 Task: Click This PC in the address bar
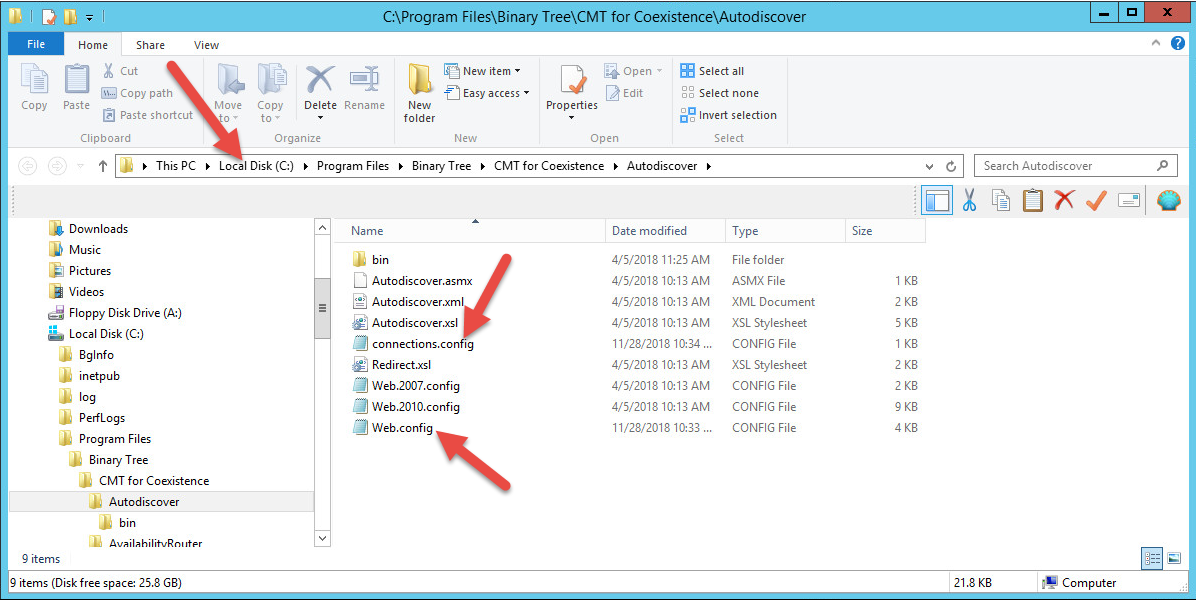[175, 165]
